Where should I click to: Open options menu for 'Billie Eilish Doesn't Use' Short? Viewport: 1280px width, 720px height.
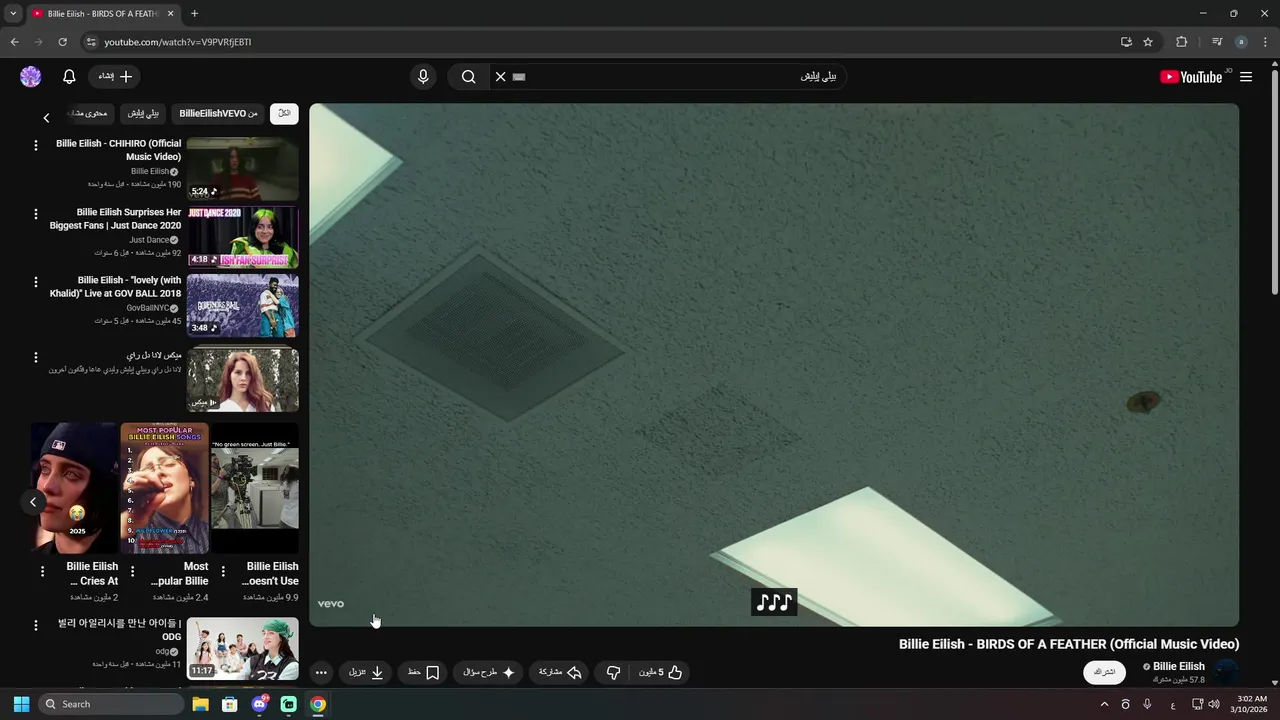222,572
